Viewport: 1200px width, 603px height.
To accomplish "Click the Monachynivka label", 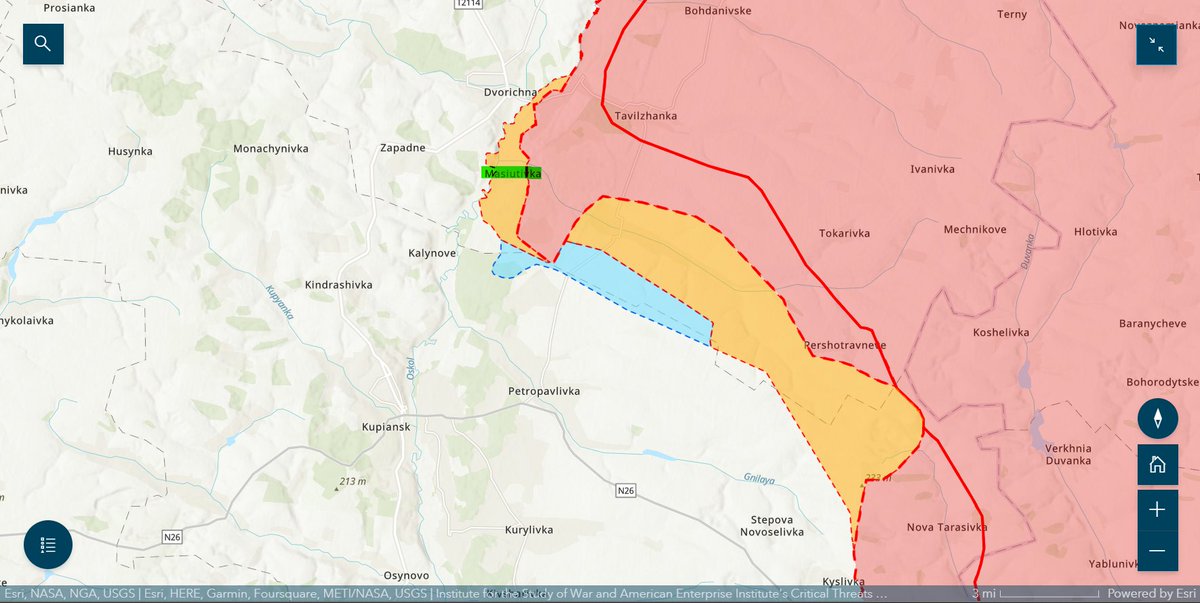I will pos(270,148).
